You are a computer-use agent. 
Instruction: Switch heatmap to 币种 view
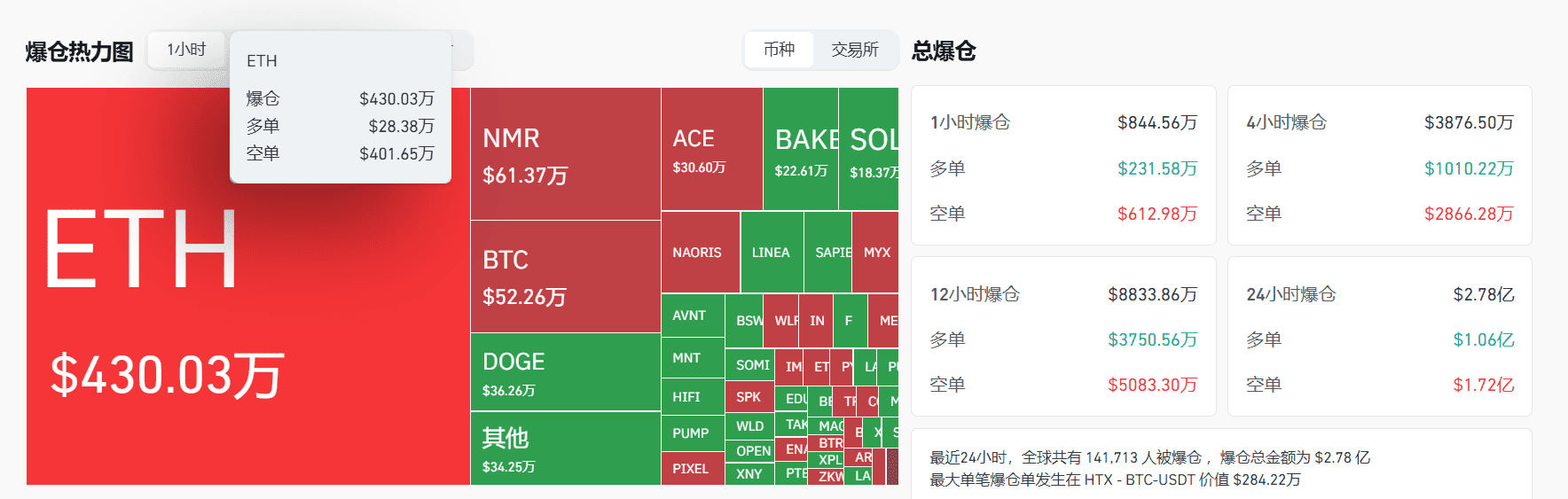(779, 50)
